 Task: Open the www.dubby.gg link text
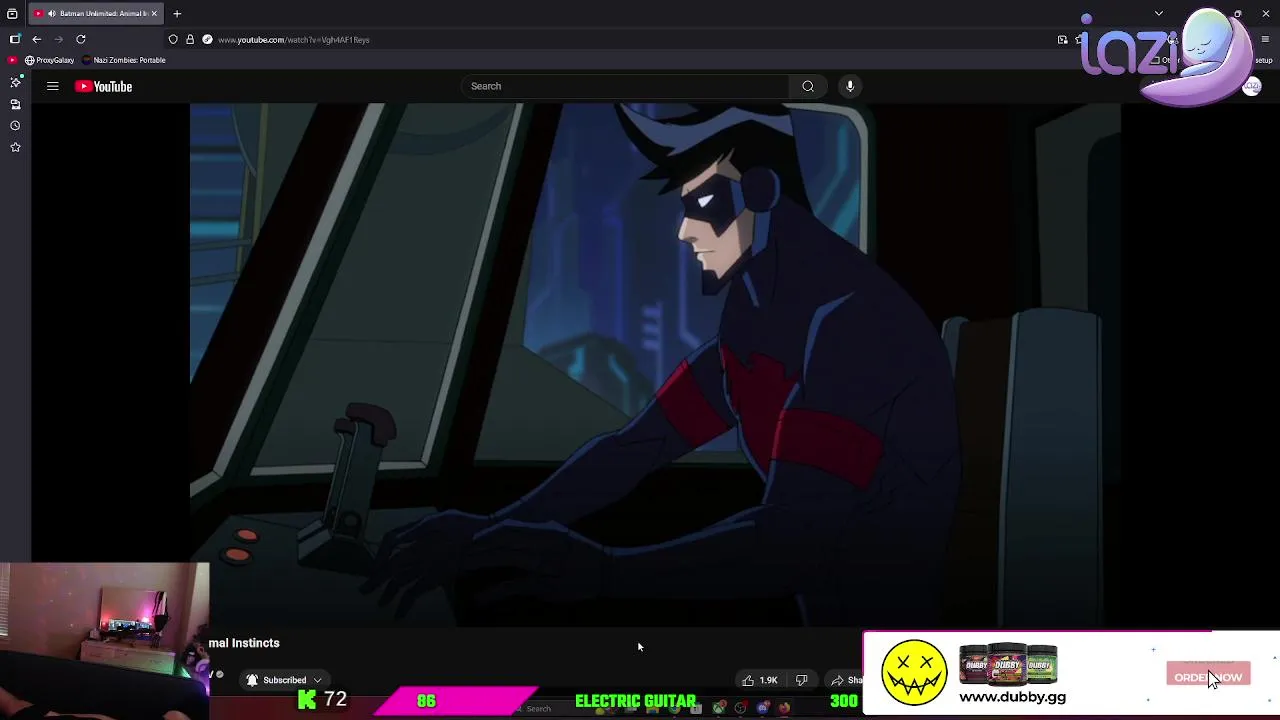(x=1012, y=697)
